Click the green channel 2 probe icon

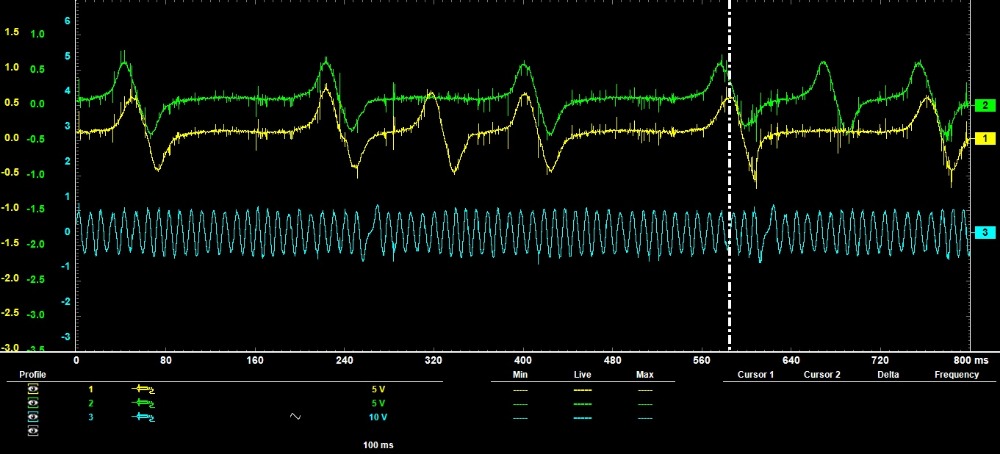143,402
